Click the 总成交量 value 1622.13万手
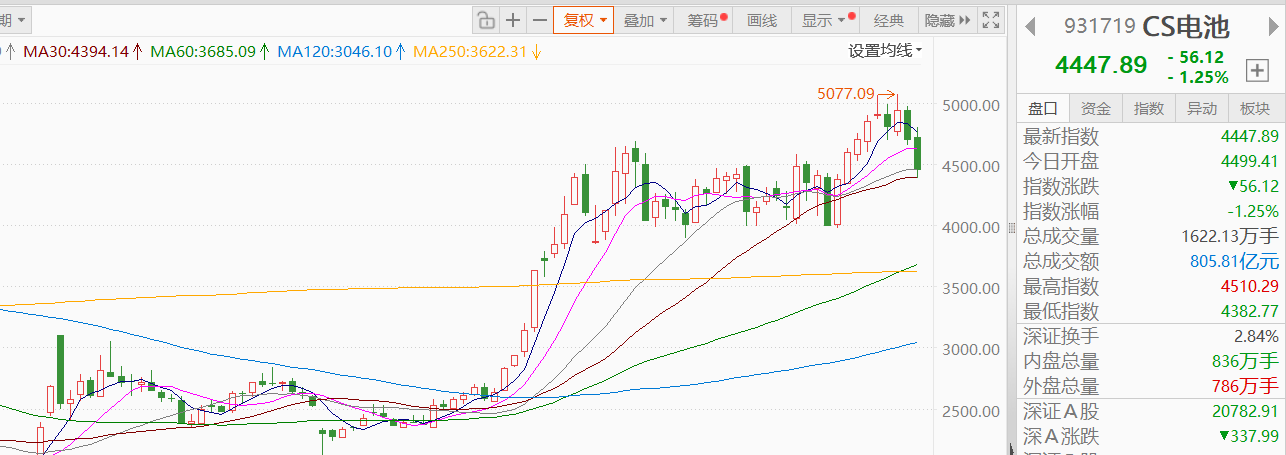 point(1229,236)
